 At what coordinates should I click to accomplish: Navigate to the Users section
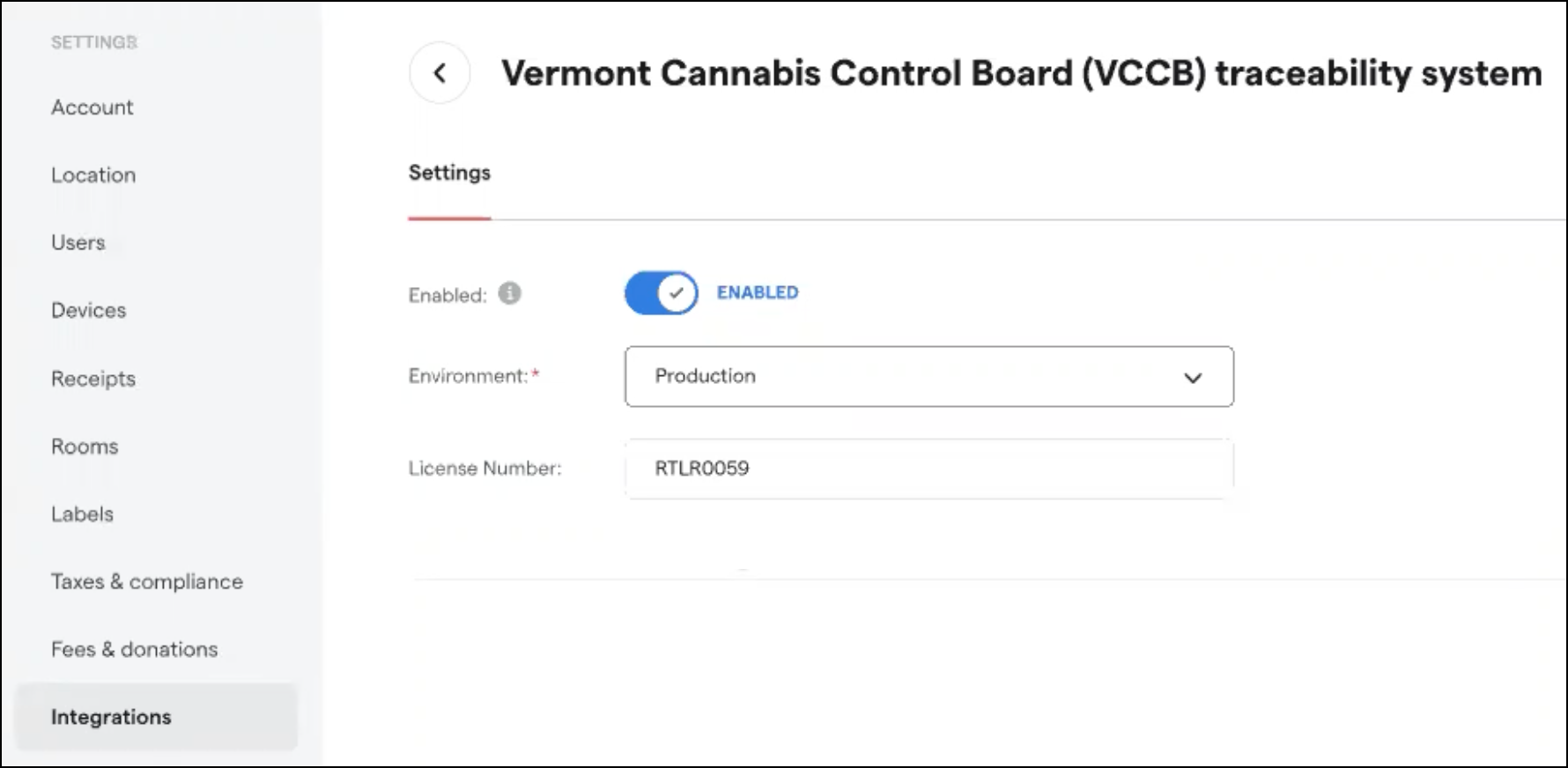pos(78,242)
